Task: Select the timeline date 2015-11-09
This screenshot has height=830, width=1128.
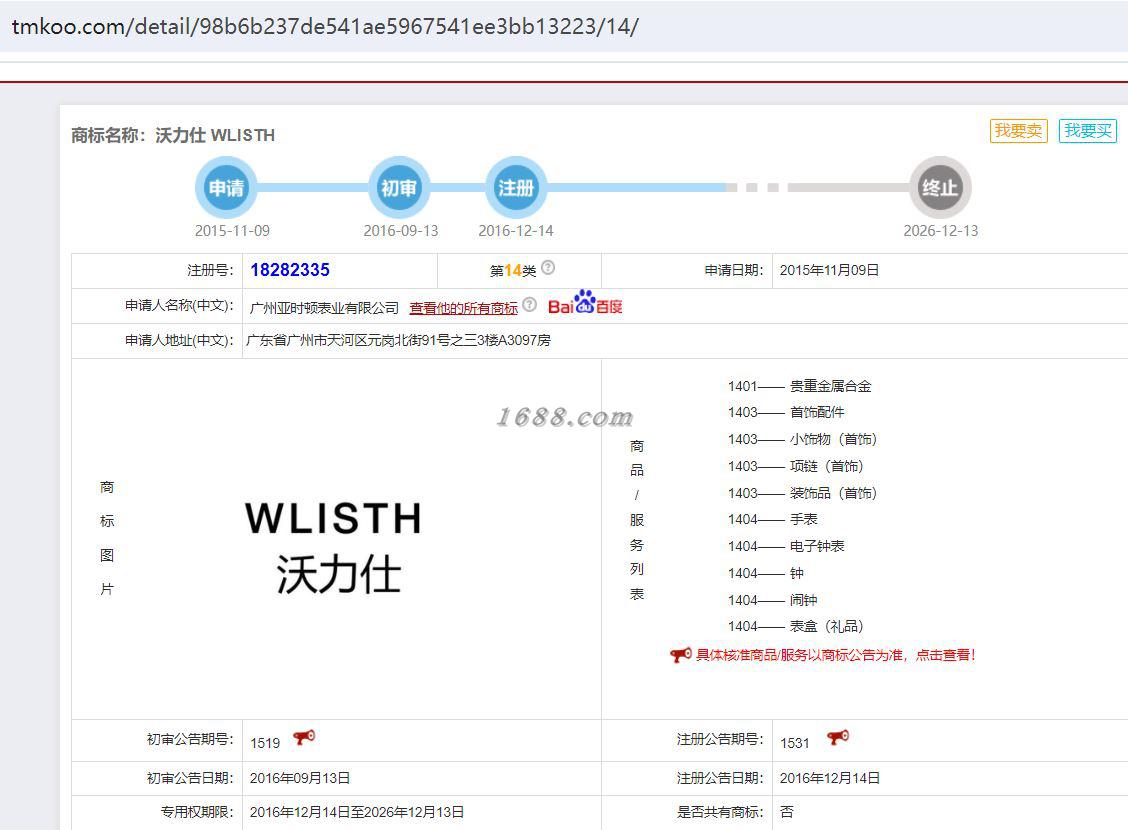Action: click(232, 231)
